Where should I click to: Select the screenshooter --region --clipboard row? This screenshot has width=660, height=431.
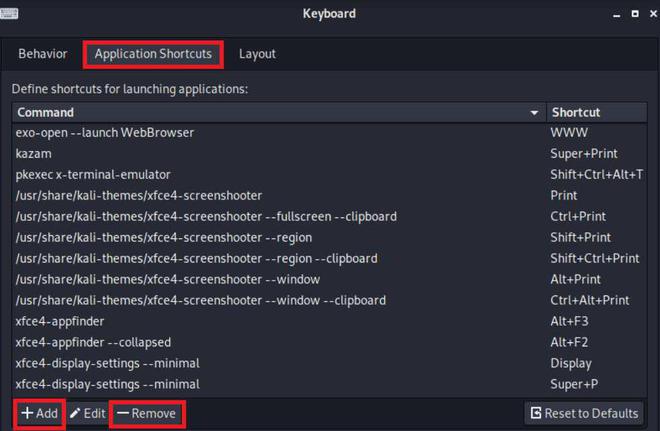point(329,258)
